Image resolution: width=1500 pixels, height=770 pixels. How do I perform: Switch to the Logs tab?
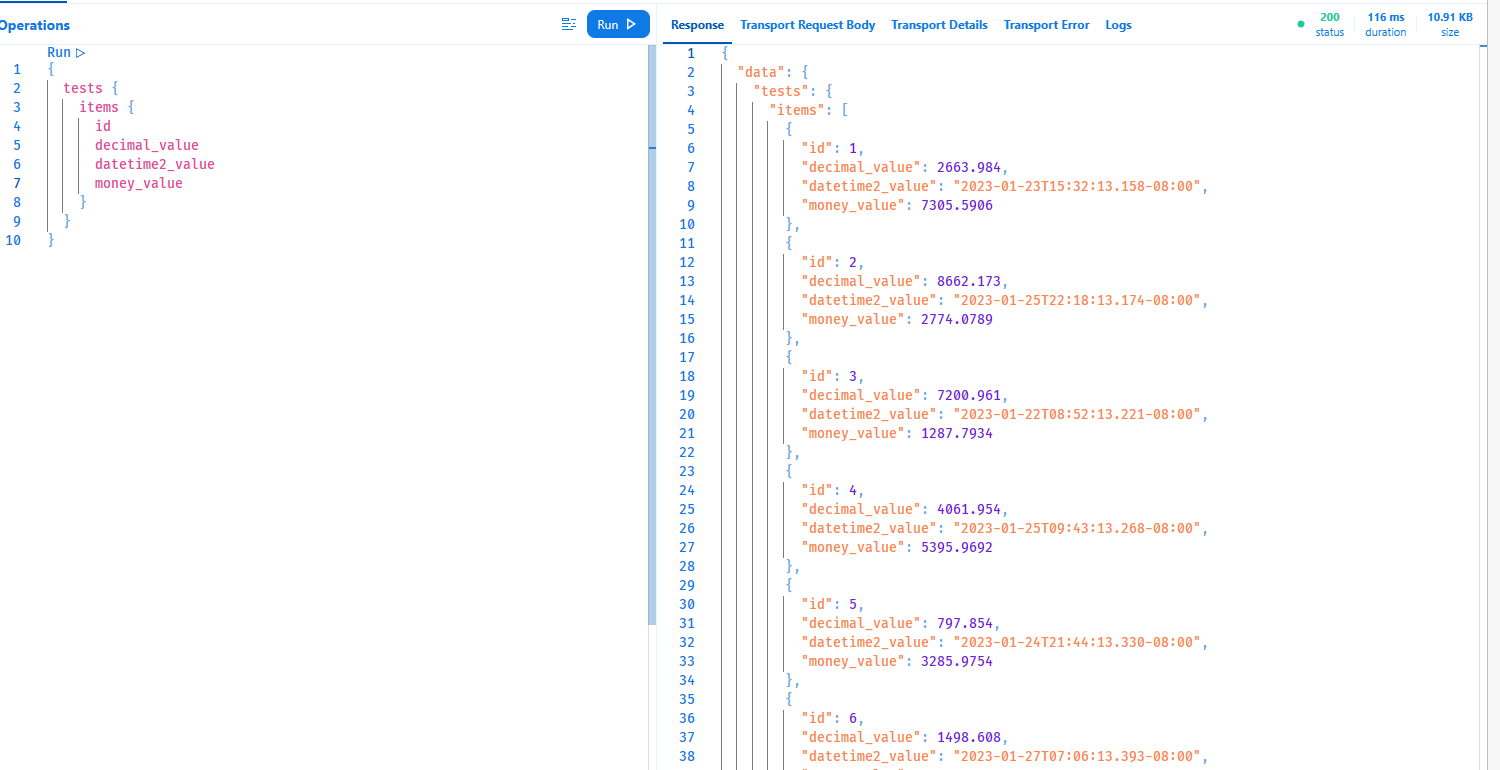click(1118, 24)
